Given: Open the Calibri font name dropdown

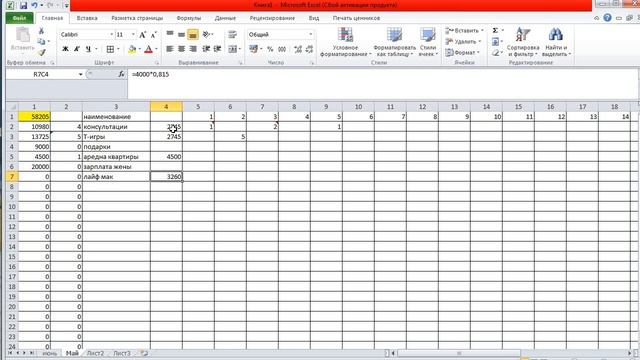Looking at the screenshot, I should (x=111, y=35).
